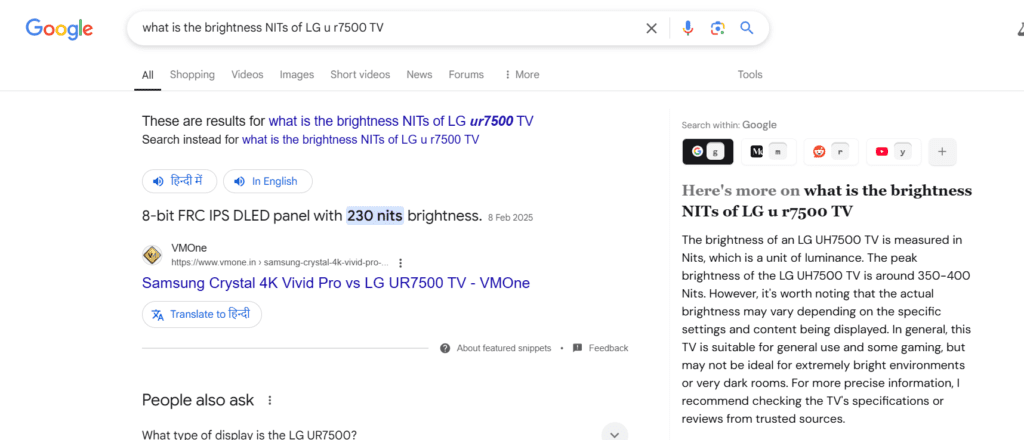Click the vmone.in URL breadcrumb
This screenshot has width=1024, height=440.
(280, 262)
